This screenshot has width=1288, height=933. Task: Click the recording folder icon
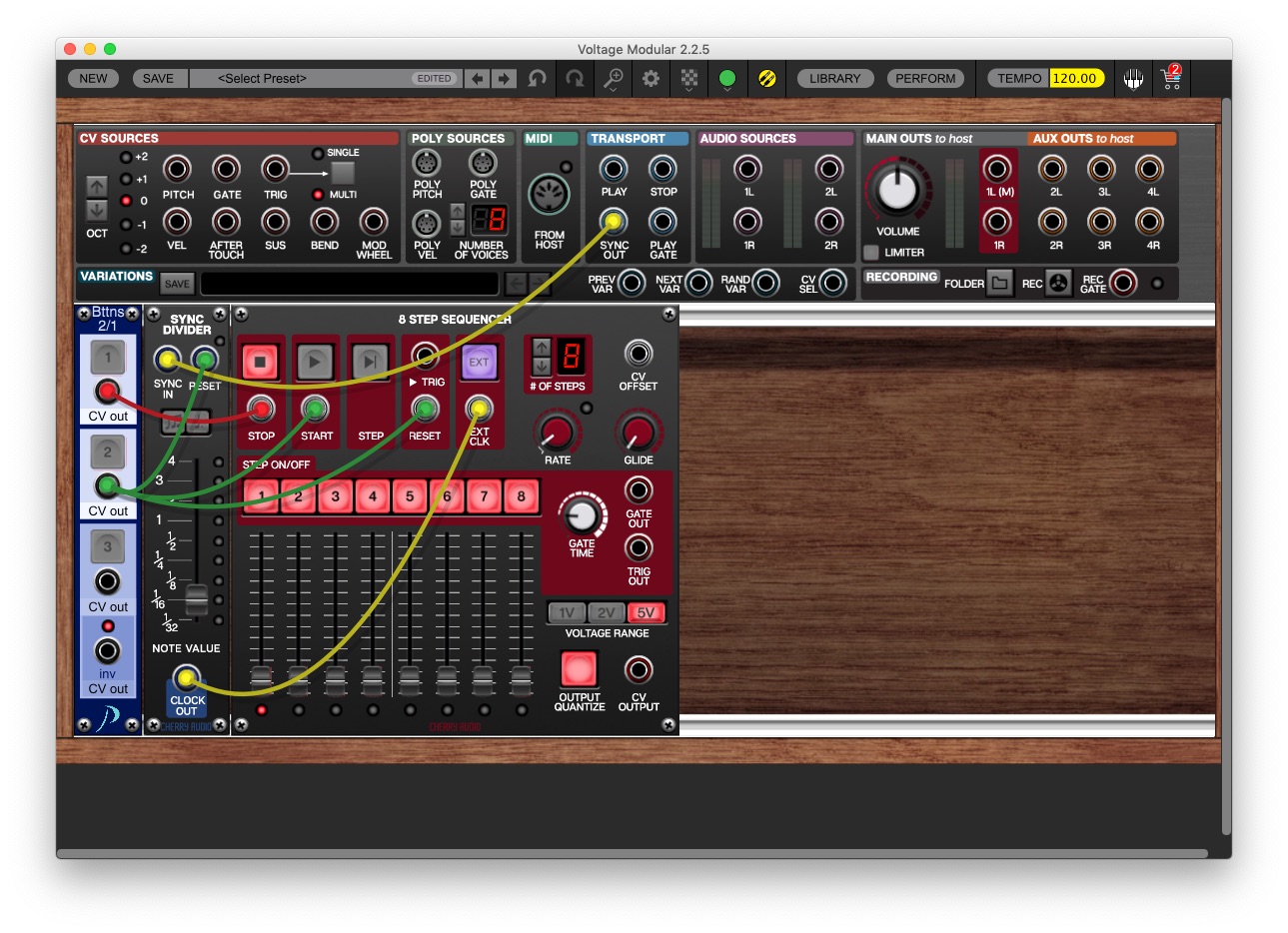(x=999, y=284)
